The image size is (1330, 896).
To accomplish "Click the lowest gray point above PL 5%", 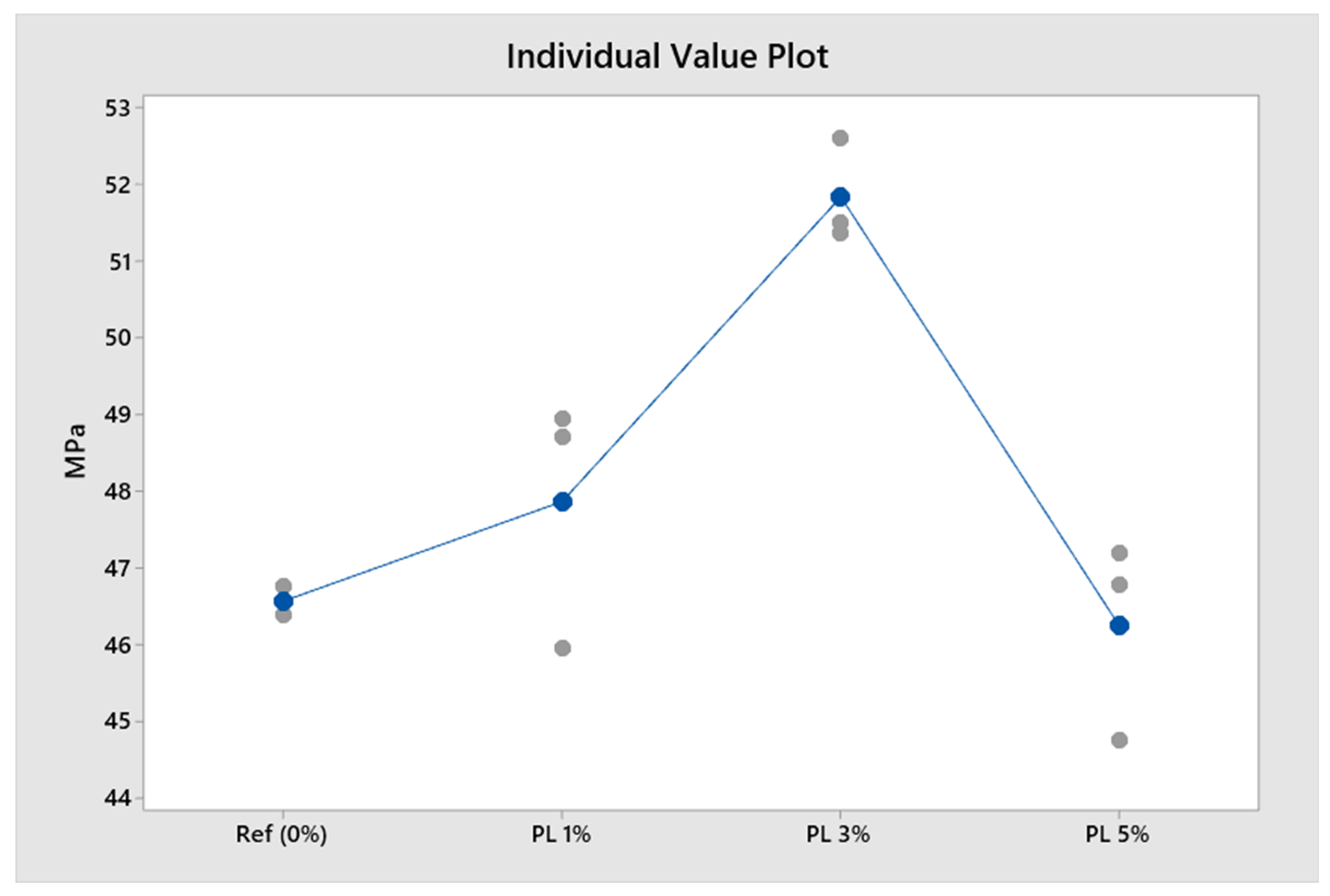I will click(x=1119, y=740).
